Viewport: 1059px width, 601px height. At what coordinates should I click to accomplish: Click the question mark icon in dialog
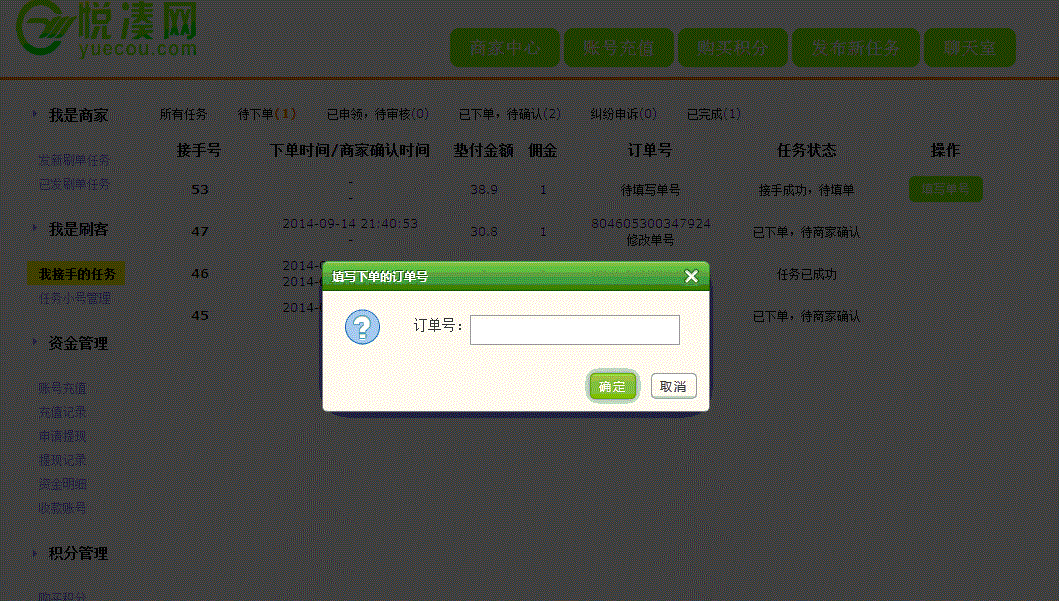point(362,327)
